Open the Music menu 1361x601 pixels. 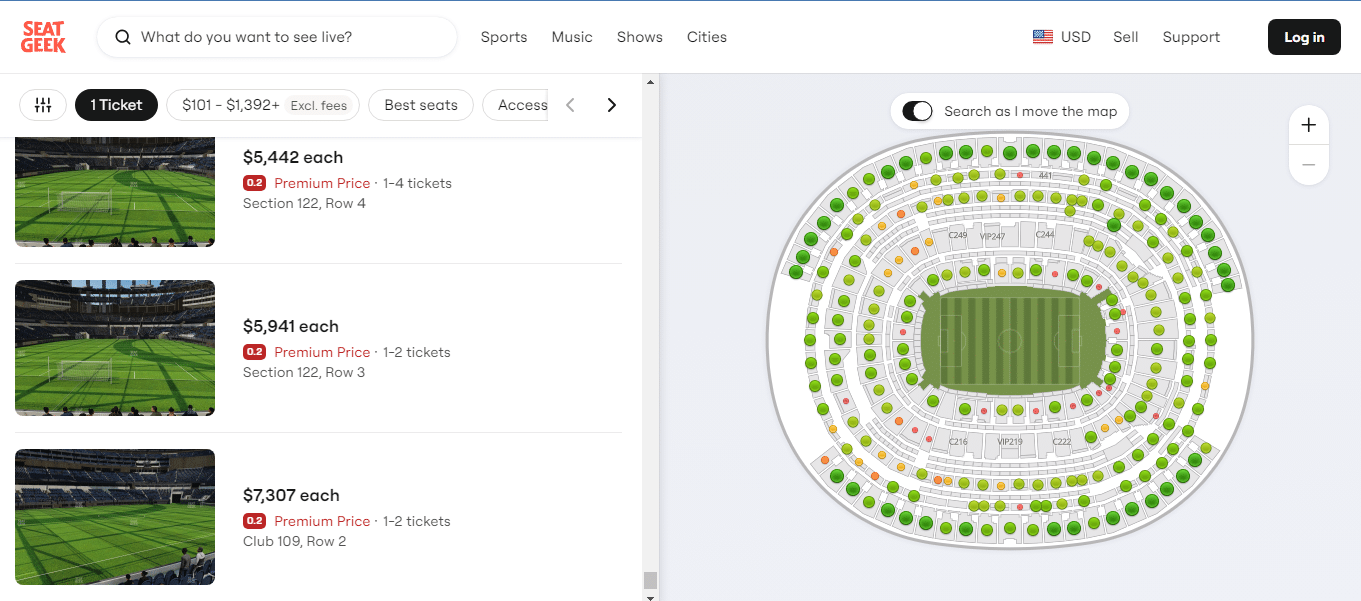(x=572, y=37)
